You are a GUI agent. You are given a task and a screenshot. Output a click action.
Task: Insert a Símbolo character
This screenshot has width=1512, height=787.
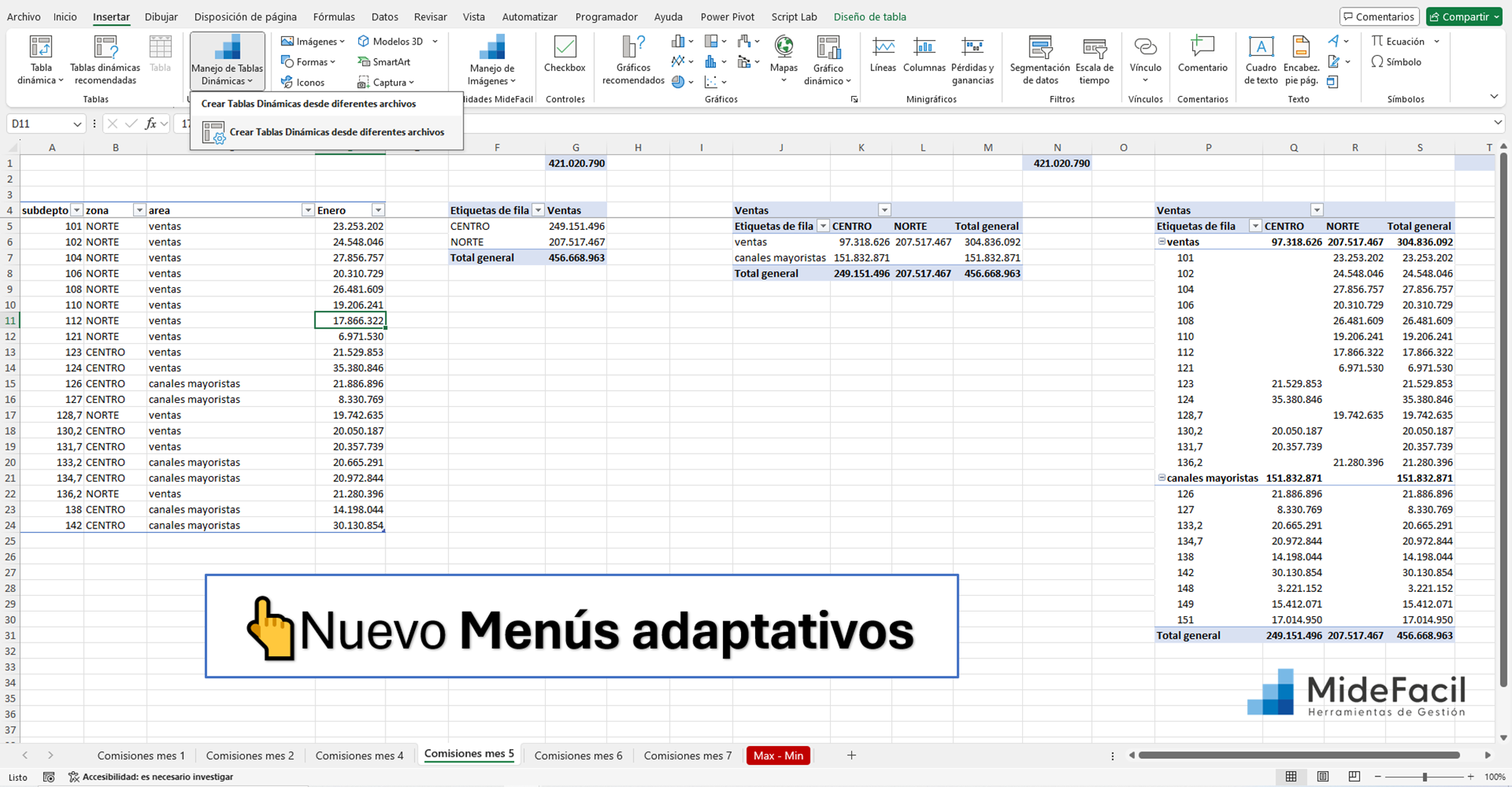1396,62
